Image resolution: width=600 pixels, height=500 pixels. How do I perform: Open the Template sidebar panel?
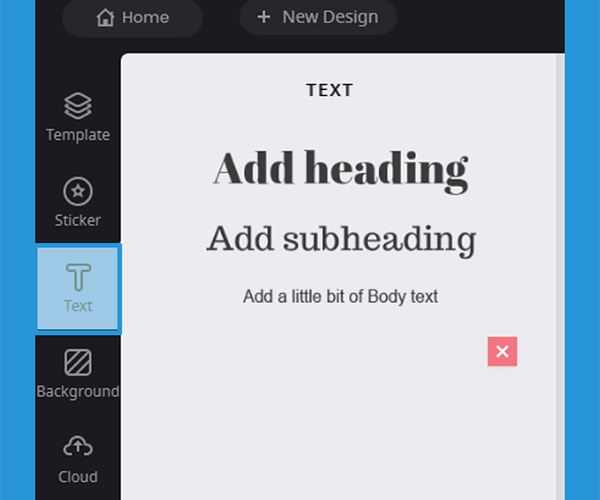coord(78,117)
